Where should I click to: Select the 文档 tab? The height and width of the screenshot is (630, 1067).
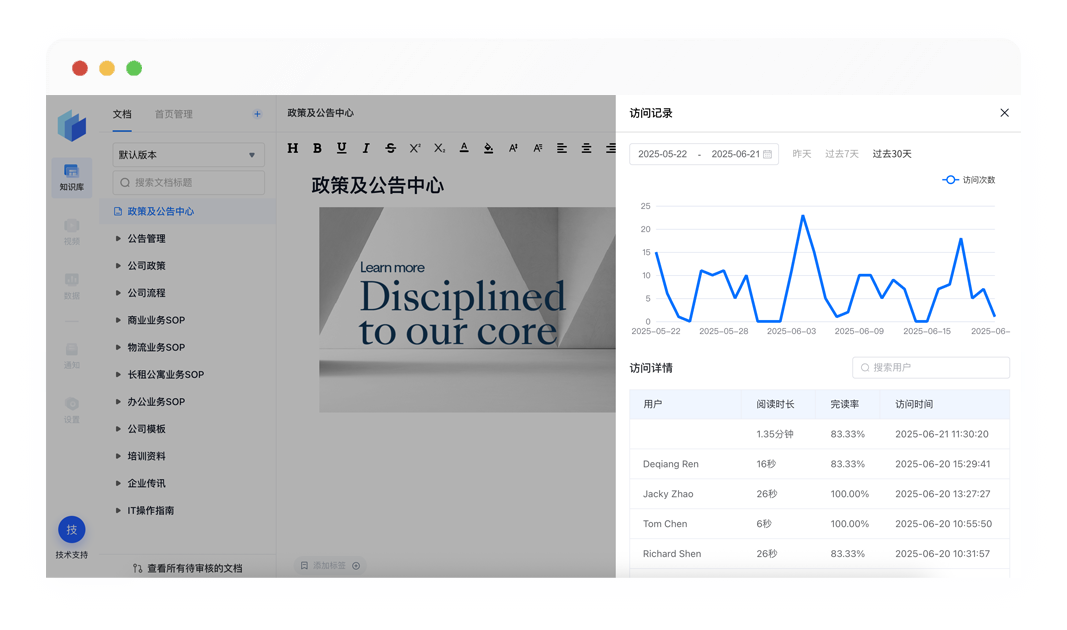pyautogui.click(x=122, y=114)
